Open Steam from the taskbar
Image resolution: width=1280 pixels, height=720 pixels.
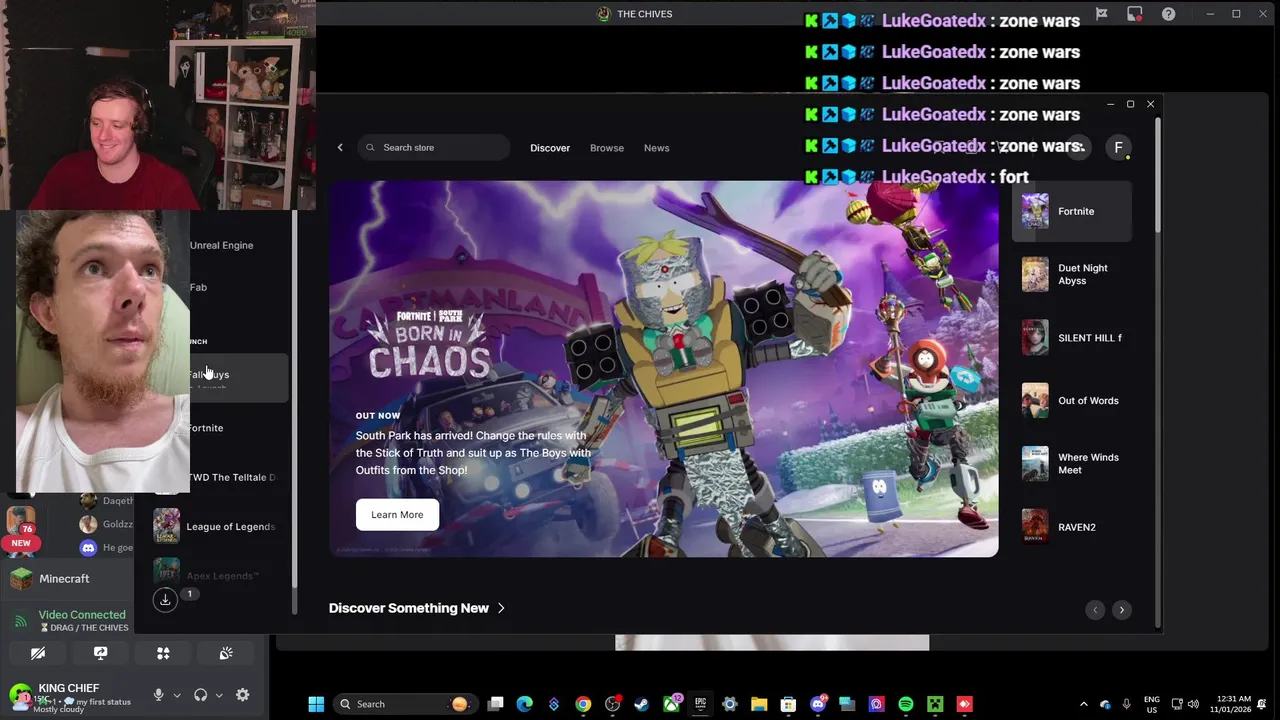point(641,704)
